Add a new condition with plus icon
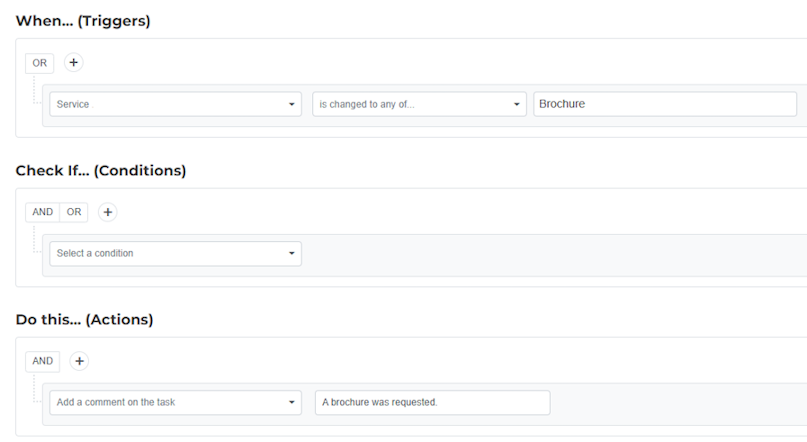The image size is (807, 442). (x=108, y=212)
